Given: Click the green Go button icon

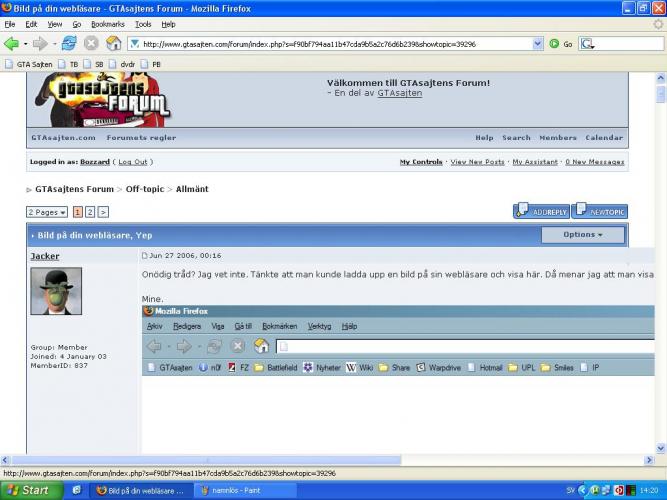Looking at the screenshot, I should pyautogui.click(x=555, y=44).
